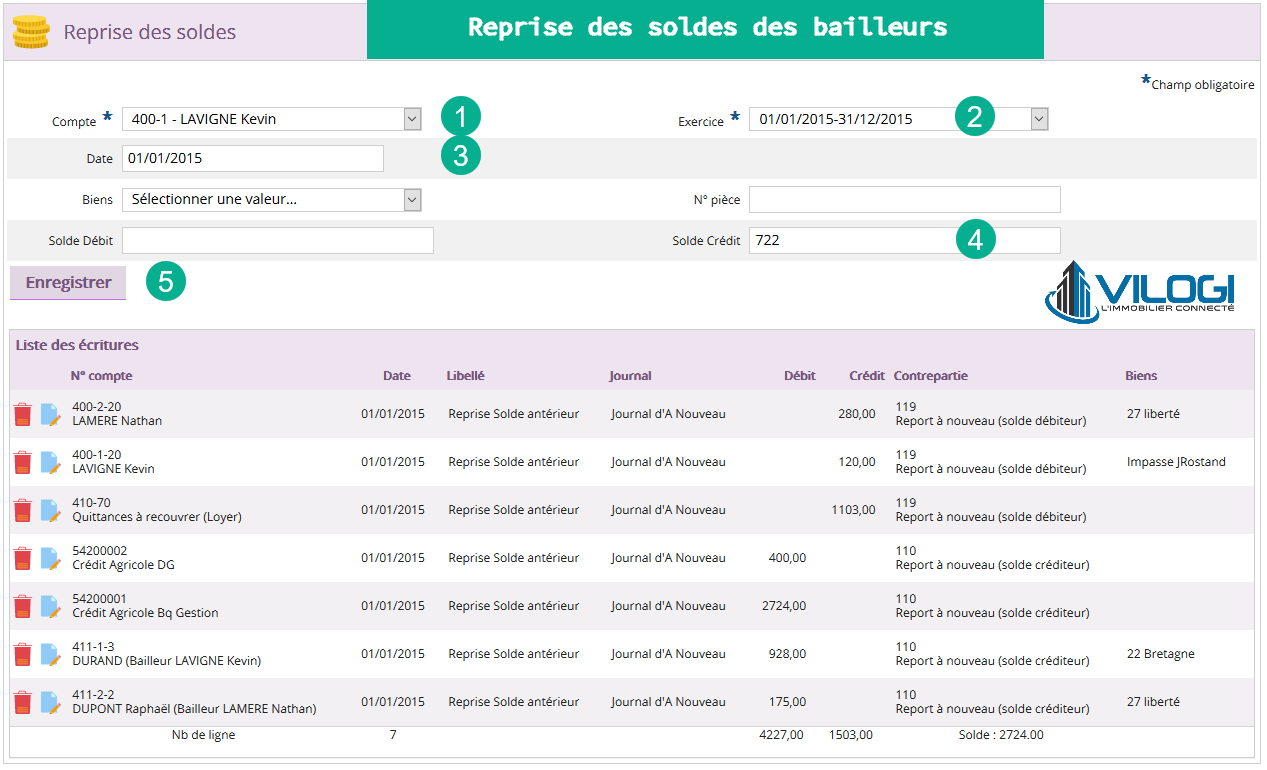
Task: Delete the 411-2-2 DUPONT Raphaël entry
Action: click(22, 702)
